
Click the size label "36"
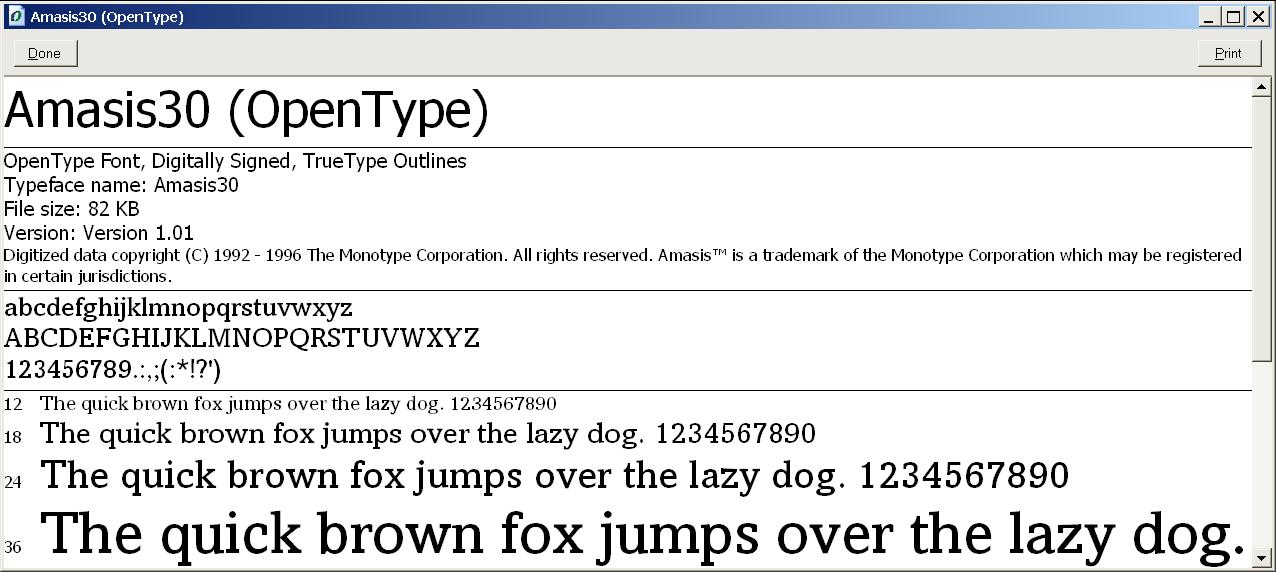13,547
